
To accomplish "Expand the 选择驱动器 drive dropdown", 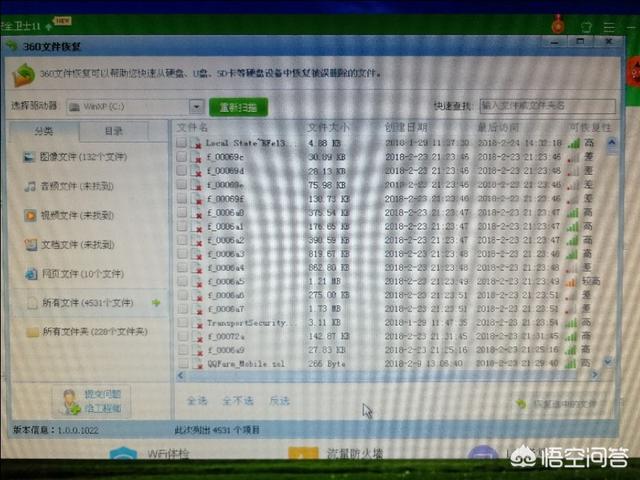I will point(197,106).
